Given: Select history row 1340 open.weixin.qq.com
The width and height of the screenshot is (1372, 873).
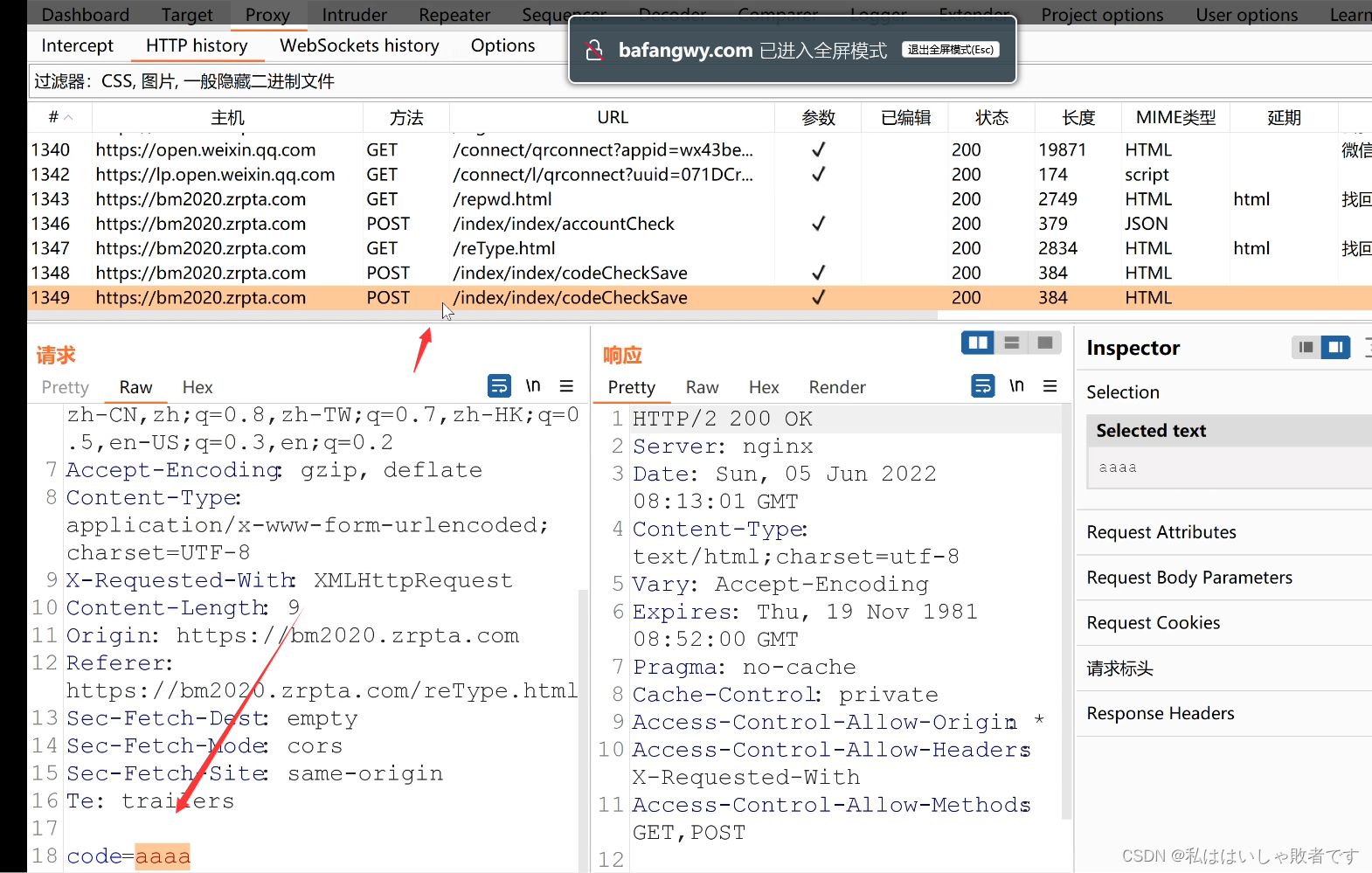Looking at the screenshot, I should 699,149.
